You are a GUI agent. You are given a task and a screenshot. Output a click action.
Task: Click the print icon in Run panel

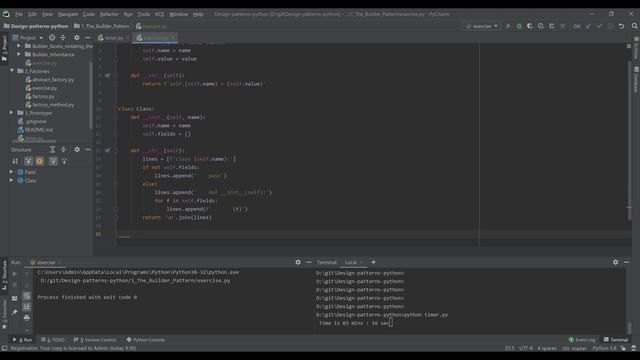point(27,317)
